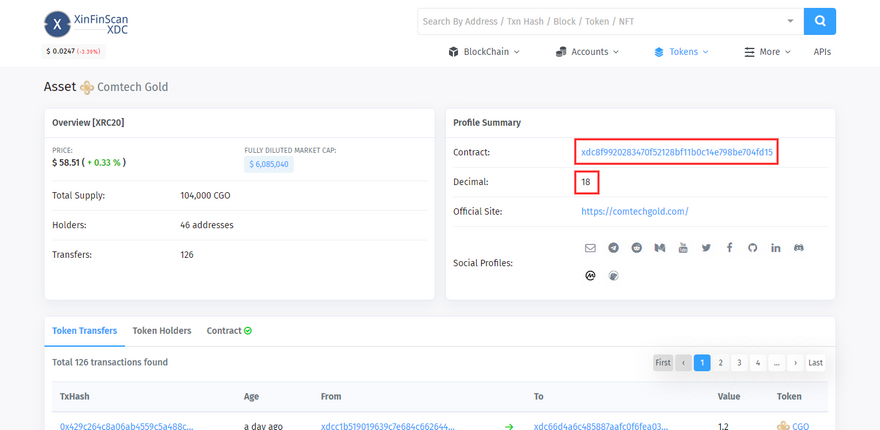Open the From address xdcc1b519019639...

click(388, 426)
